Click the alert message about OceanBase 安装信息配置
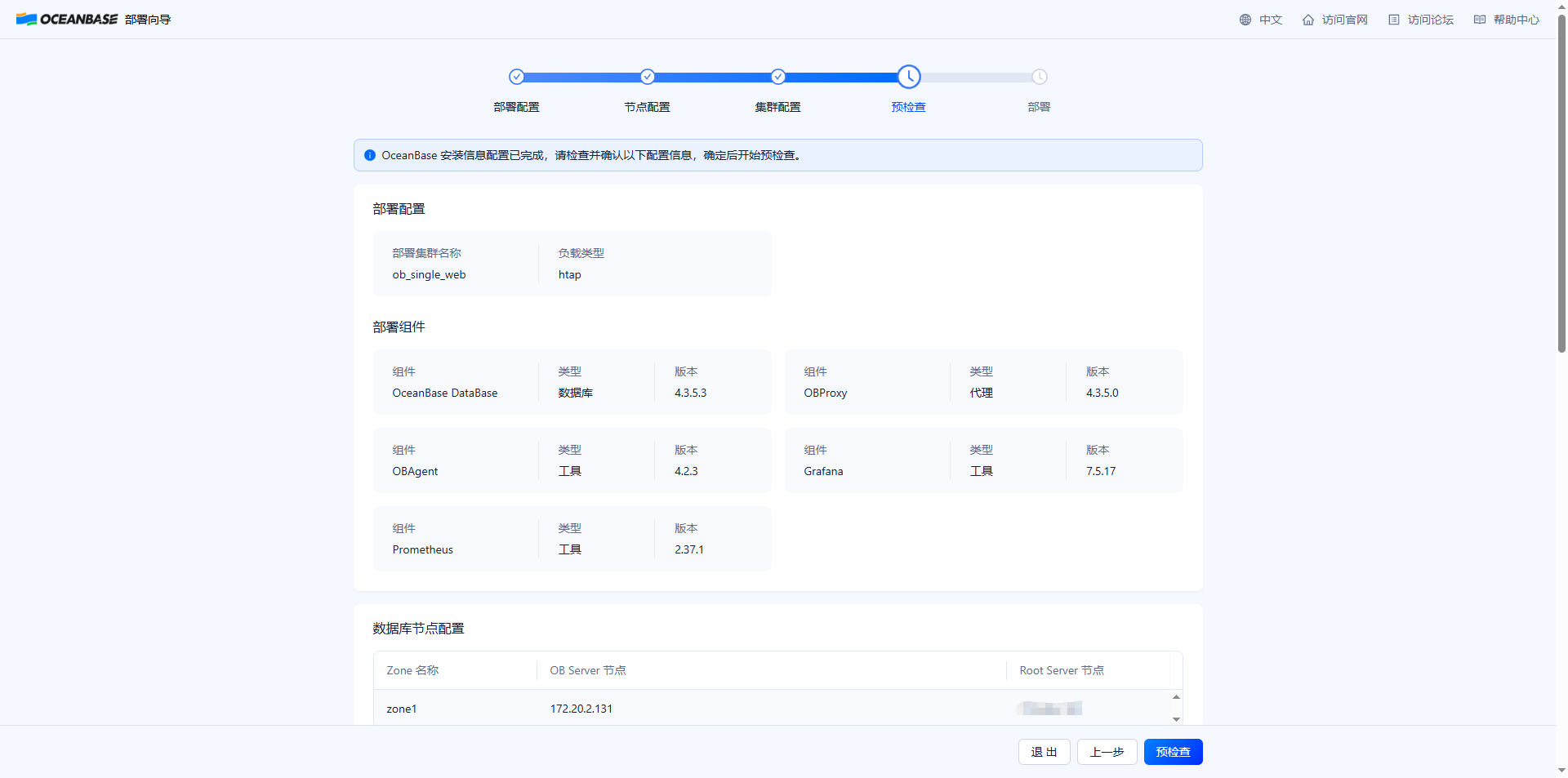1568x778 pixels. 593,155
